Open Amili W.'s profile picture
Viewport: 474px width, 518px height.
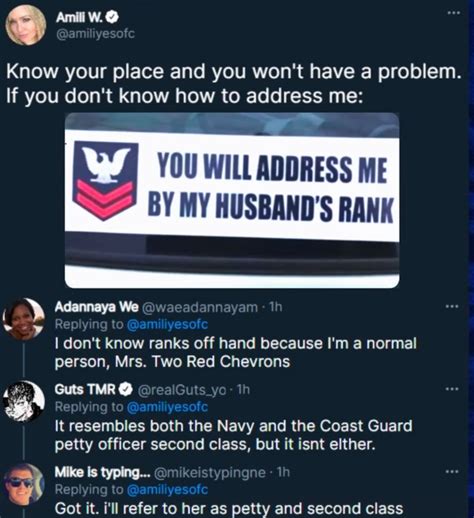[x=25, y=25]
